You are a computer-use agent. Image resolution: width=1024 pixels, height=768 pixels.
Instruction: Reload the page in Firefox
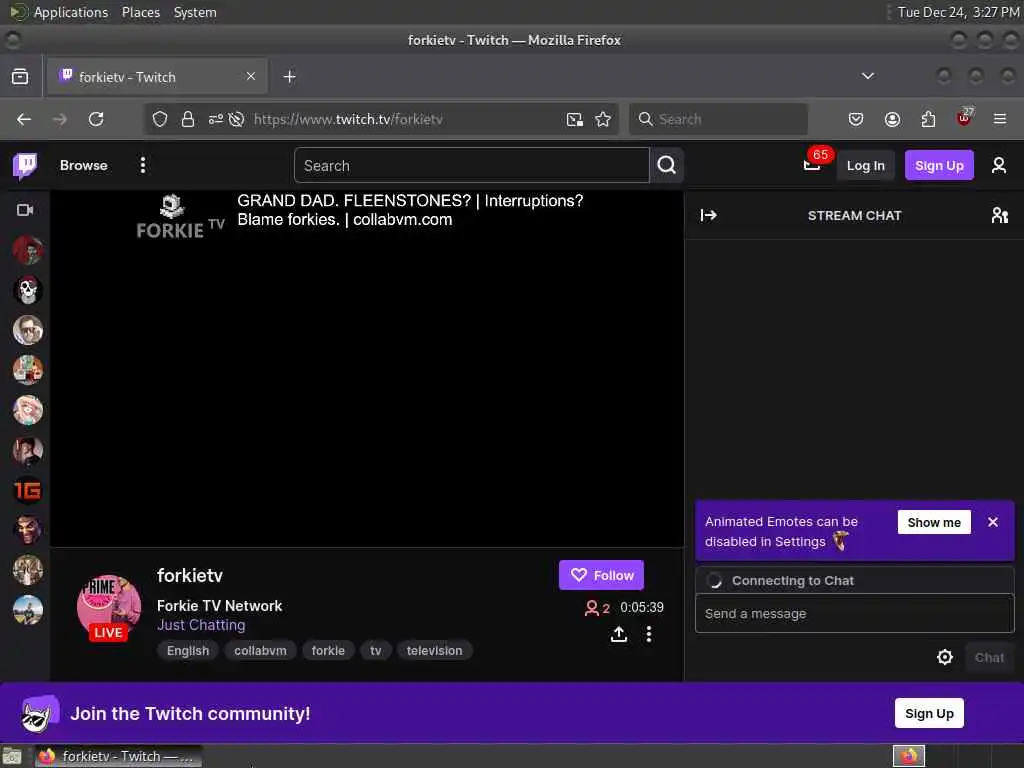(96, 119)
